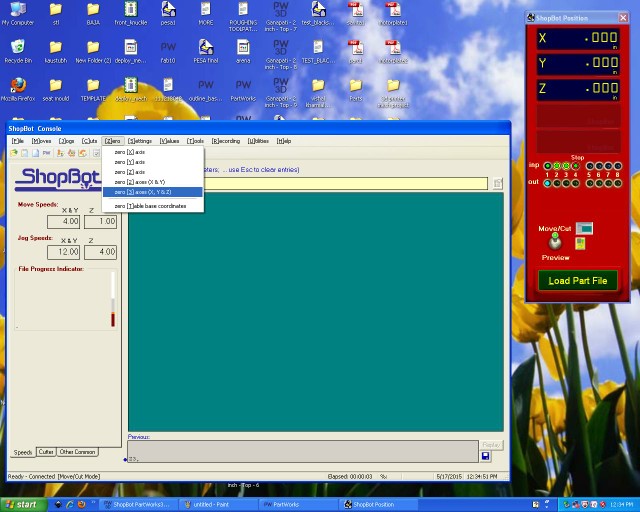Open the My Computer desktop icon
This screenshot has height=512, width=640.
pos(18,14)
